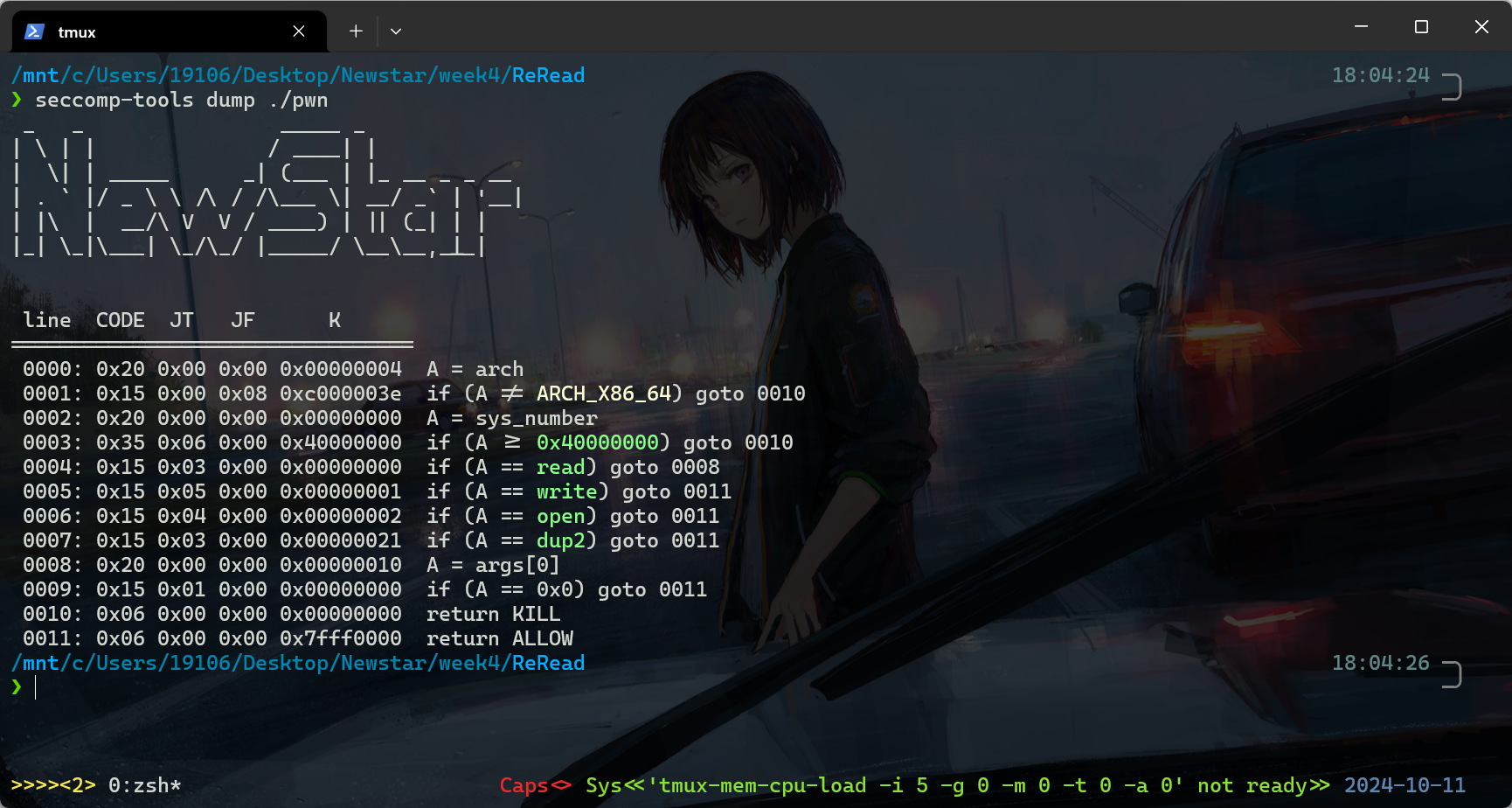Expand the new tab profile dropdown chevron
The width and height of the screenshot is (1512, 808).
(396, 31)
